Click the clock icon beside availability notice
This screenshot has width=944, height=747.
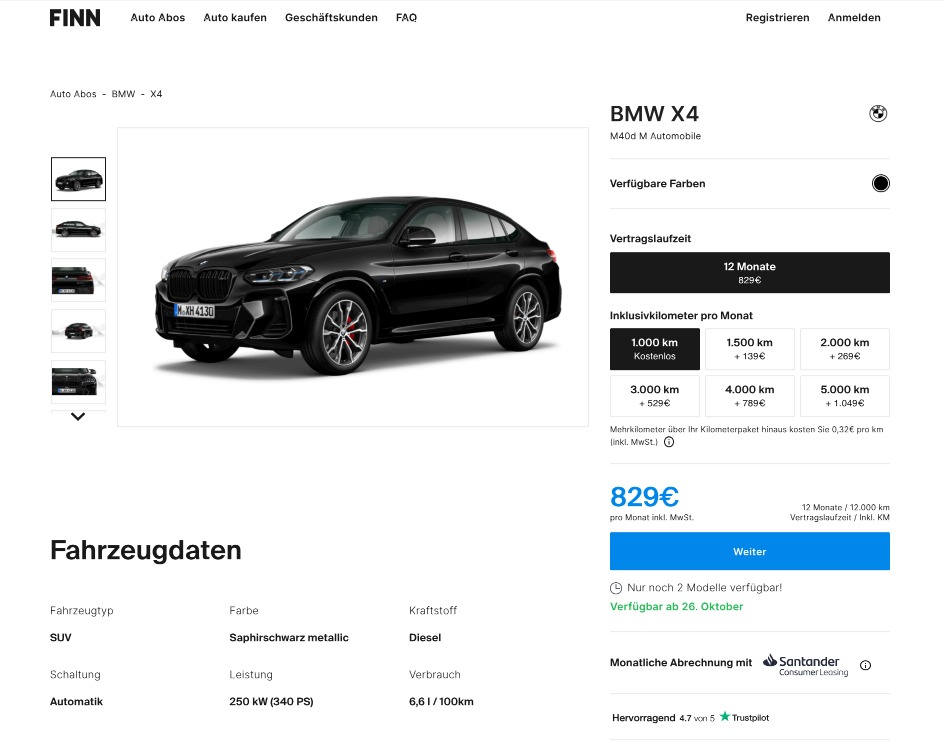point(616,588)
